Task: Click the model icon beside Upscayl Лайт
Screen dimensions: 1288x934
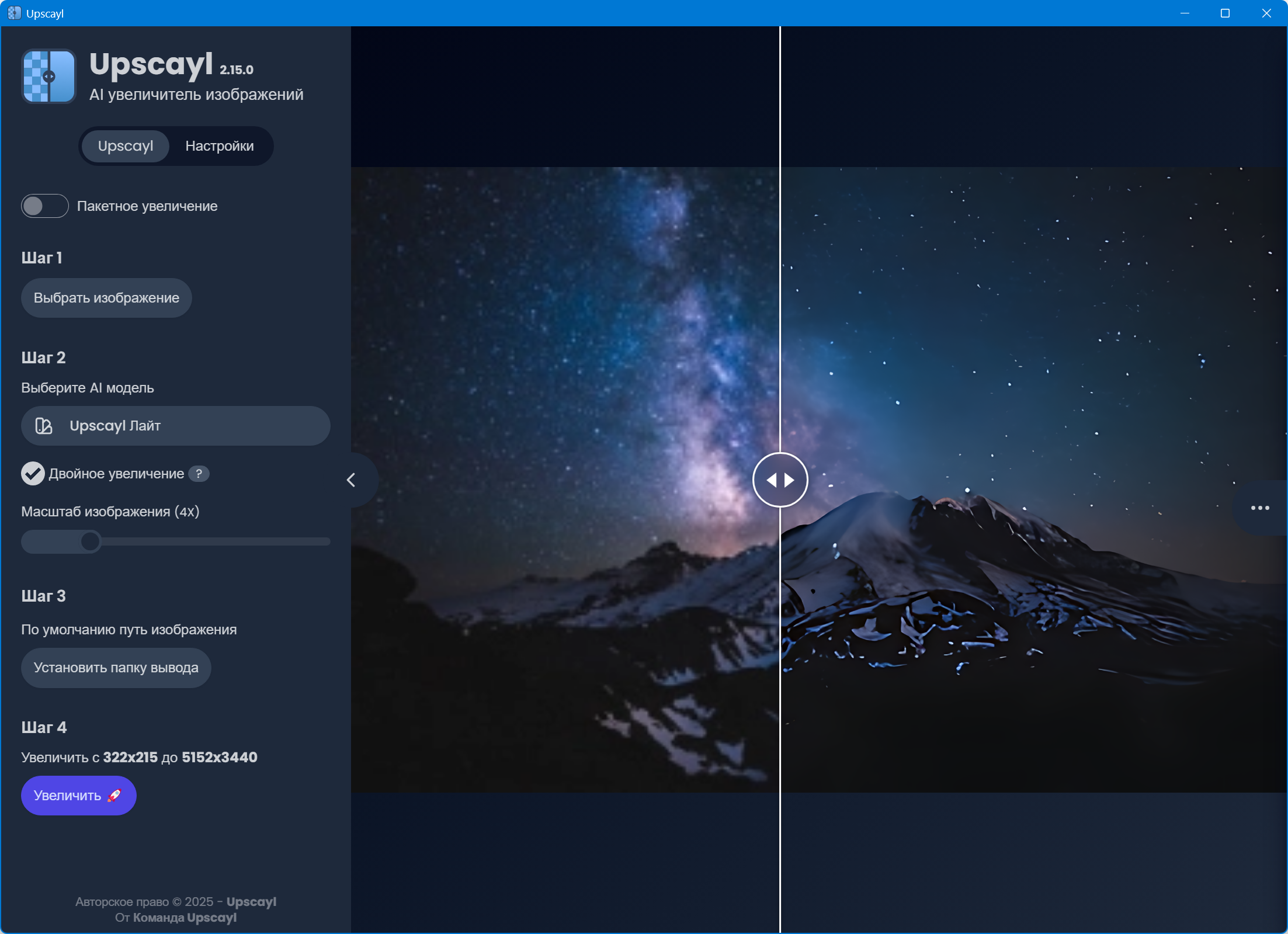Action: click(x=44, y=426)
